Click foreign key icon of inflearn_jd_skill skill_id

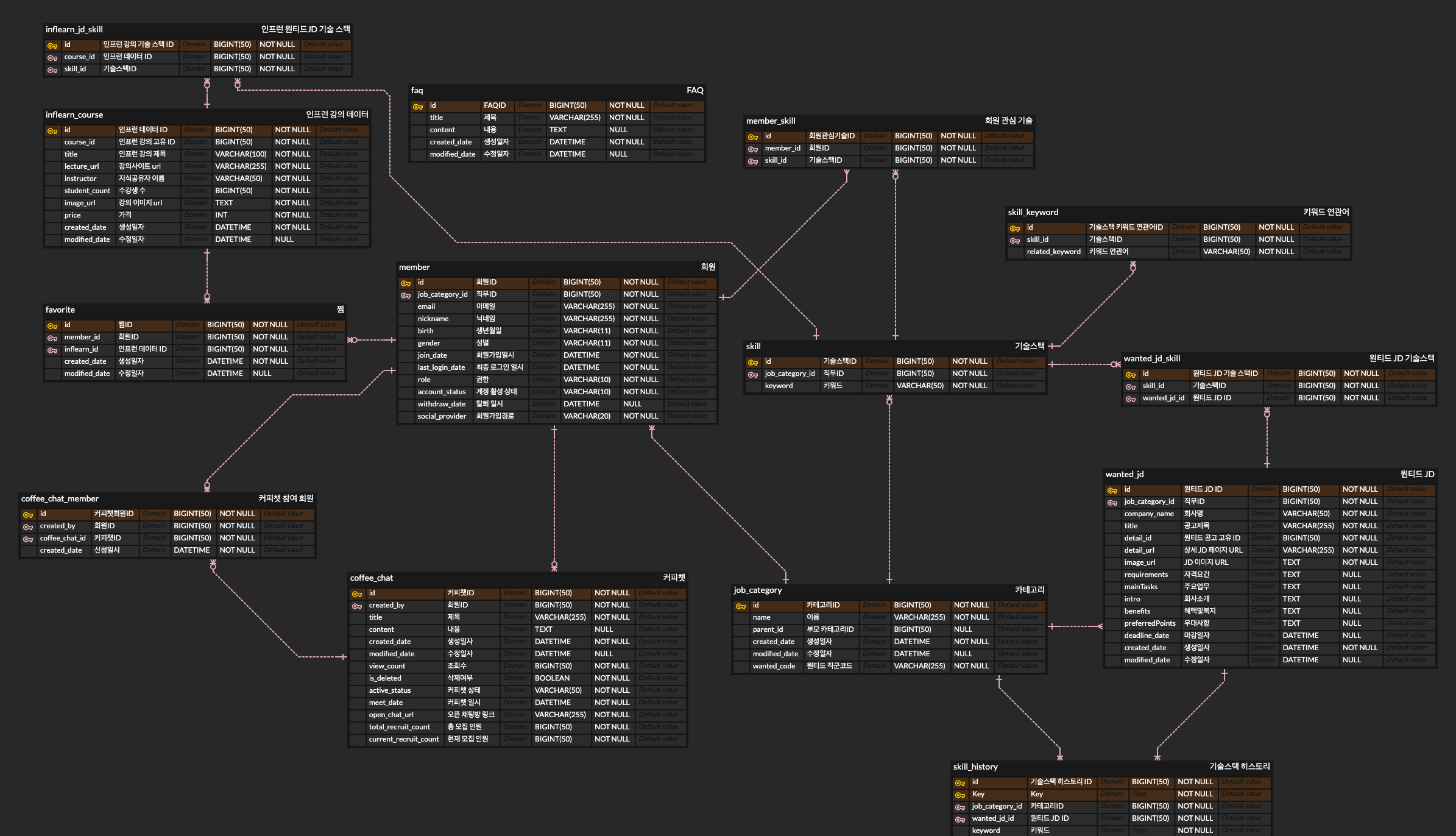point(52,69)
